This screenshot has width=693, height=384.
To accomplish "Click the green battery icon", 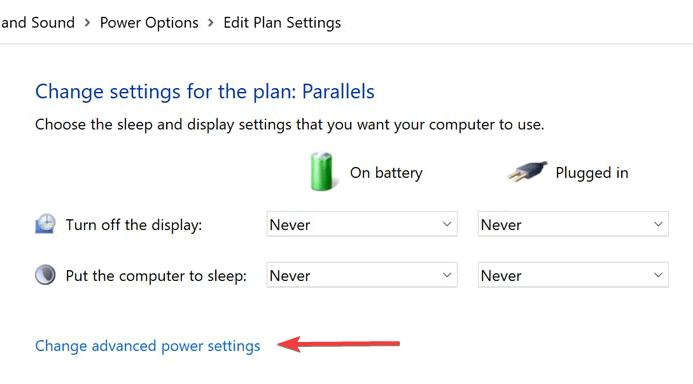I will [x=321, y=171].
